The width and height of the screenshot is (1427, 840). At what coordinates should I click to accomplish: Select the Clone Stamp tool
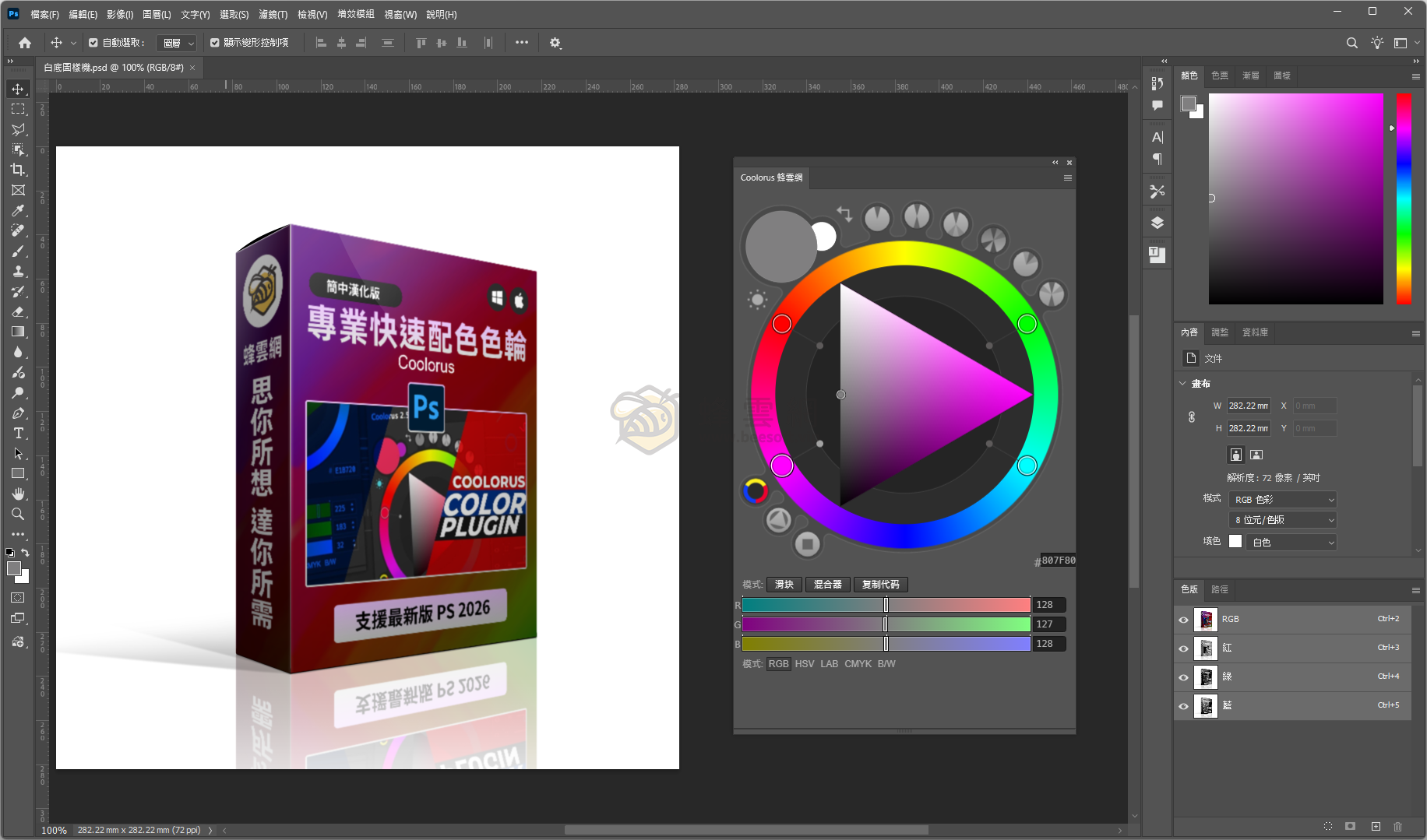click(18, 271)
